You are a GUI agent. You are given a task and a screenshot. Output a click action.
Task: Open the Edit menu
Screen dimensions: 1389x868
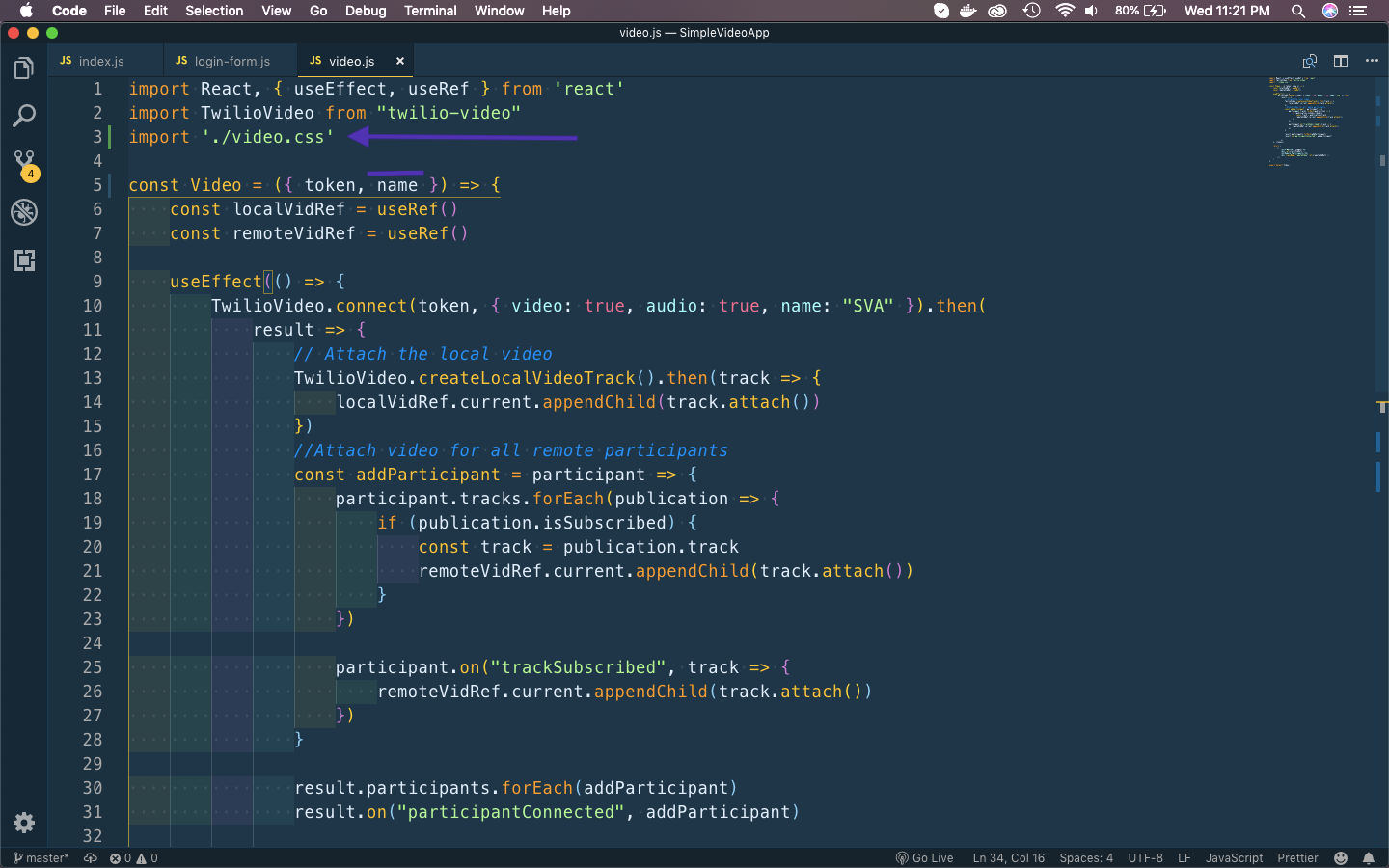click(155, 11)
